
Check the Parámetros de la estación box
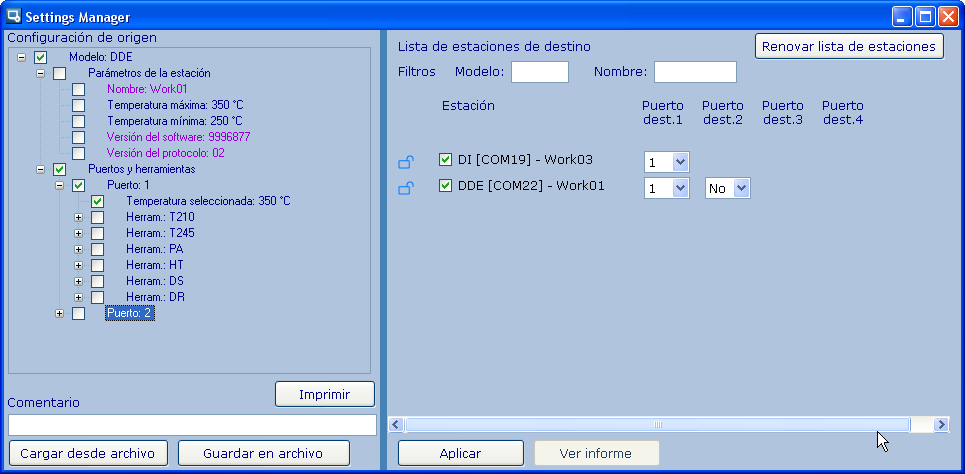[x=60, y=73]
